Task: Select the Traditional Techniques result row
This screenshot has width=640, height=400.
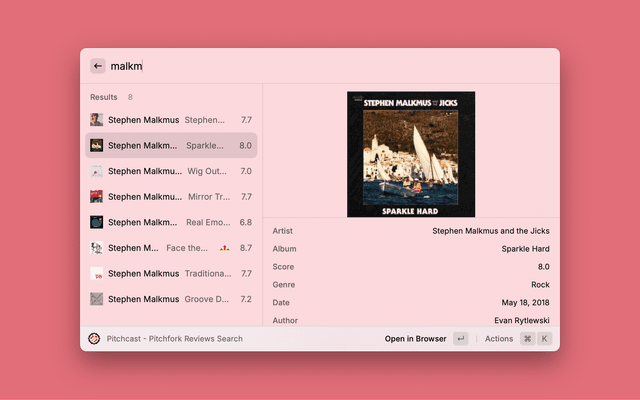Action: [x=170, y=273]
